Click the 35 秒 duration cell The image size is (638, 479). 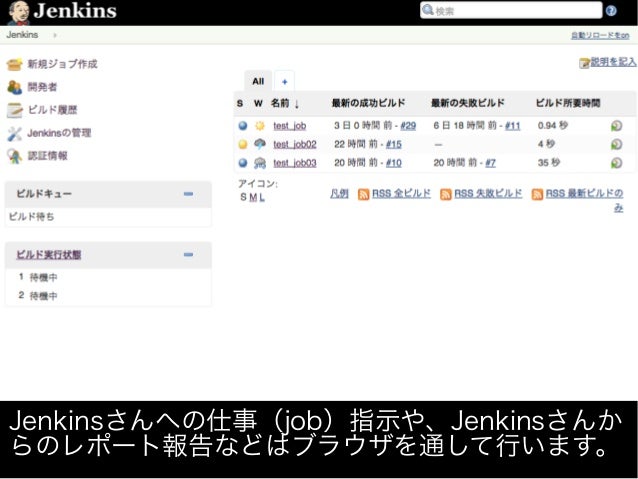point(549,163)
